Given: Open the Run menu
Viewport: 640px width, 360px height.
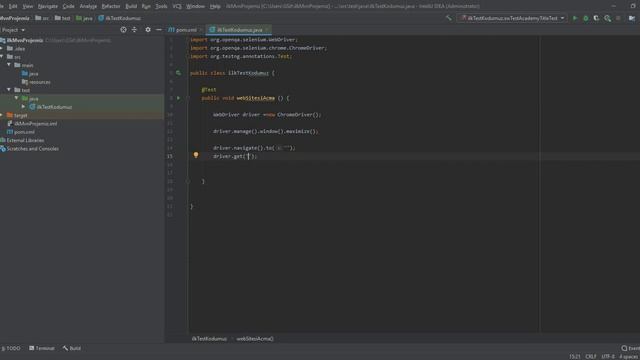Looking at the screenshot, I should point(146,6).
